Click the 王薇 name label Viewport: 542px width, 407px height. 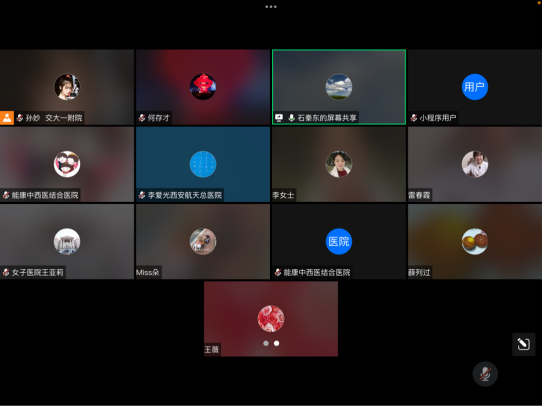point(212,350)
